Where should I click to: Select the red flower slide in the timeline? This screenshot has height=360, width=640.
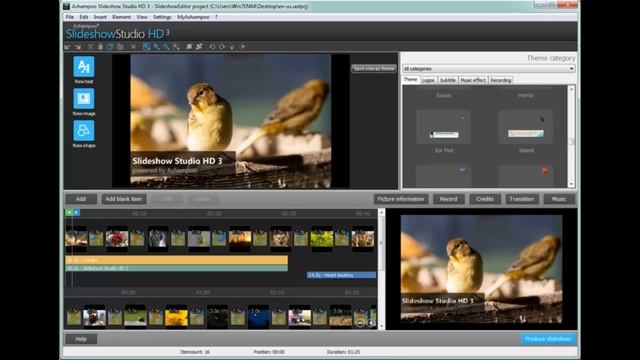tap(117, 238)
